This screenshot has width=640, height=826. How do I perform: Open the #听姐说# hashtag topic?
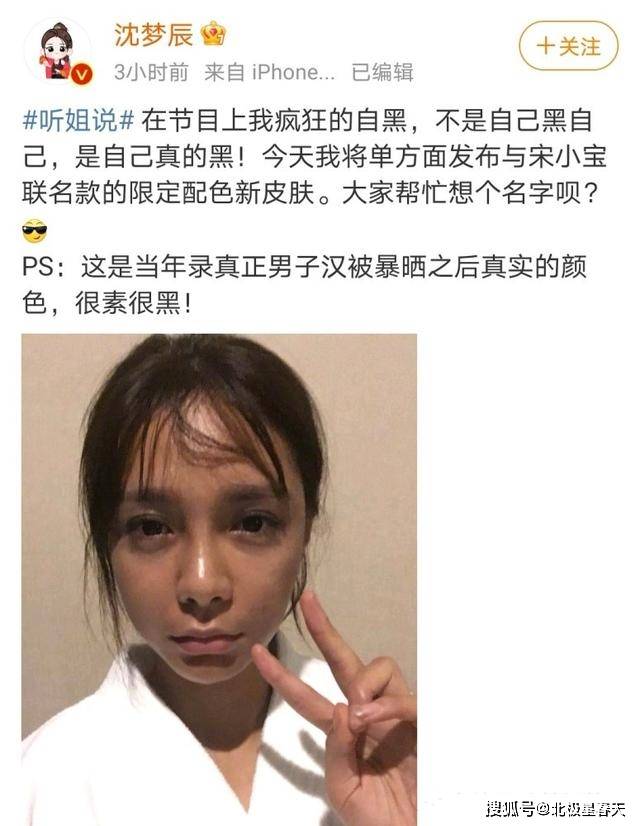point(78,121)
